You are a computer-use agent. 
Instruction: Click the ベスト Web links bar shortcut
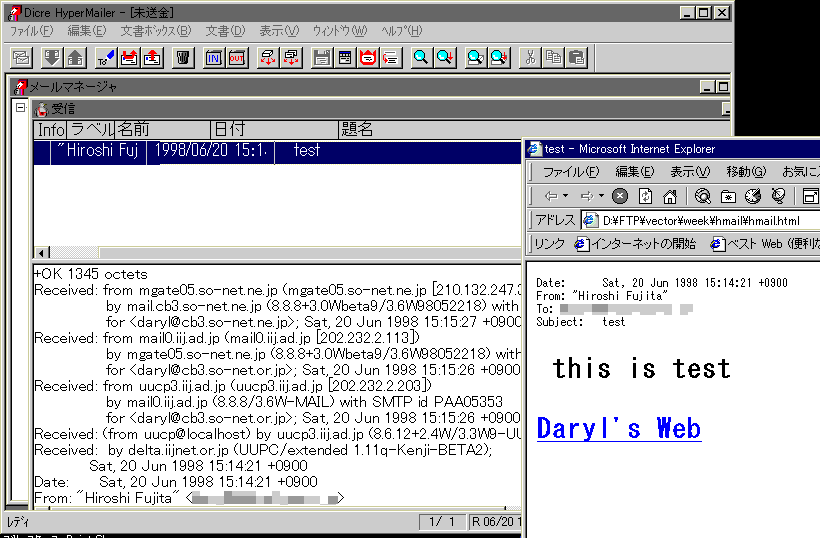(x=764, y=244)
